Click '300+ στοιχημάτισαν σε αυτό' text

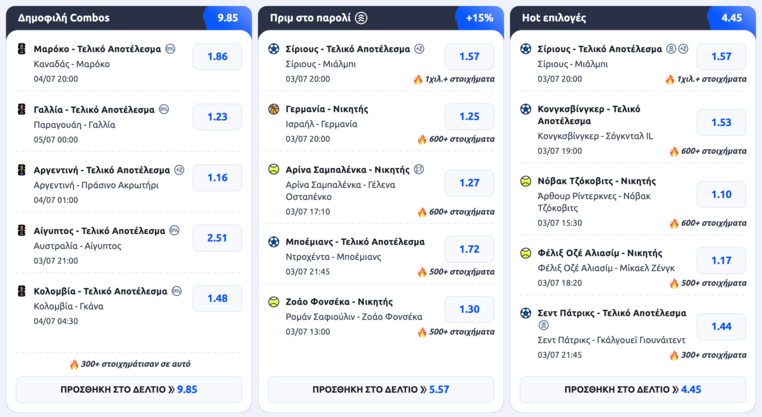tap(136, 364)
